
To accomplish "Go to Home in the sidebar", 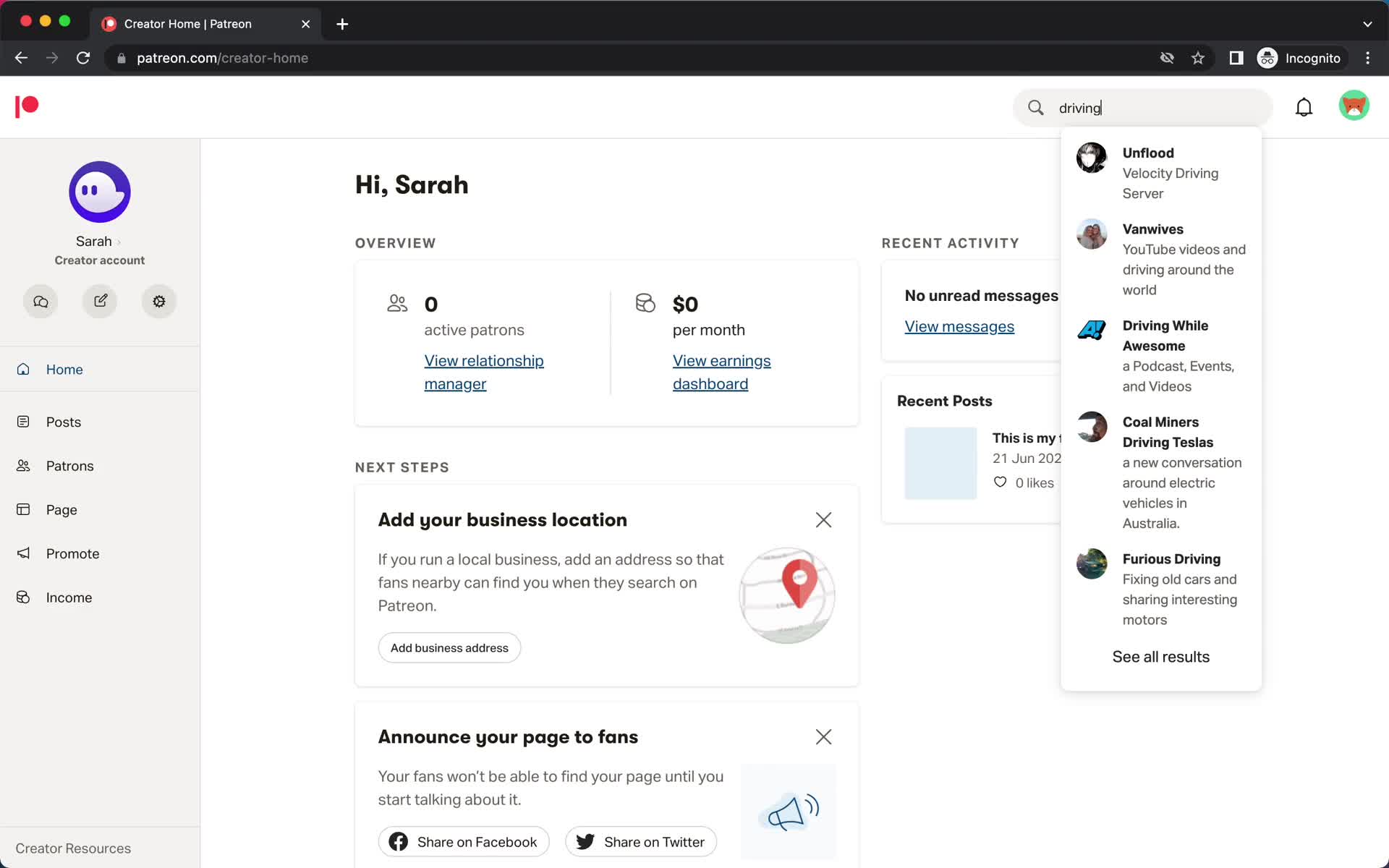I will coord(100,370).
